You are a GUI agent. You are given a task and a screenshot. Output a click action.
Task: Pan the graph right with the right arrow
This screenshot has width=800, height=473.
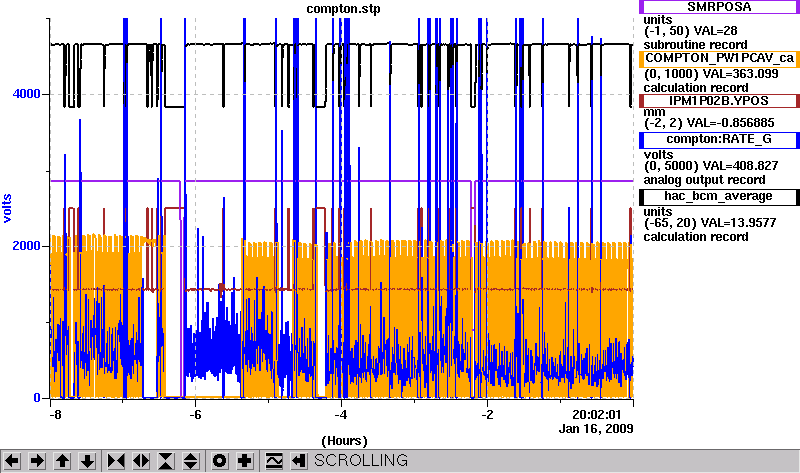pyautogui.click(x=37, y=461)
